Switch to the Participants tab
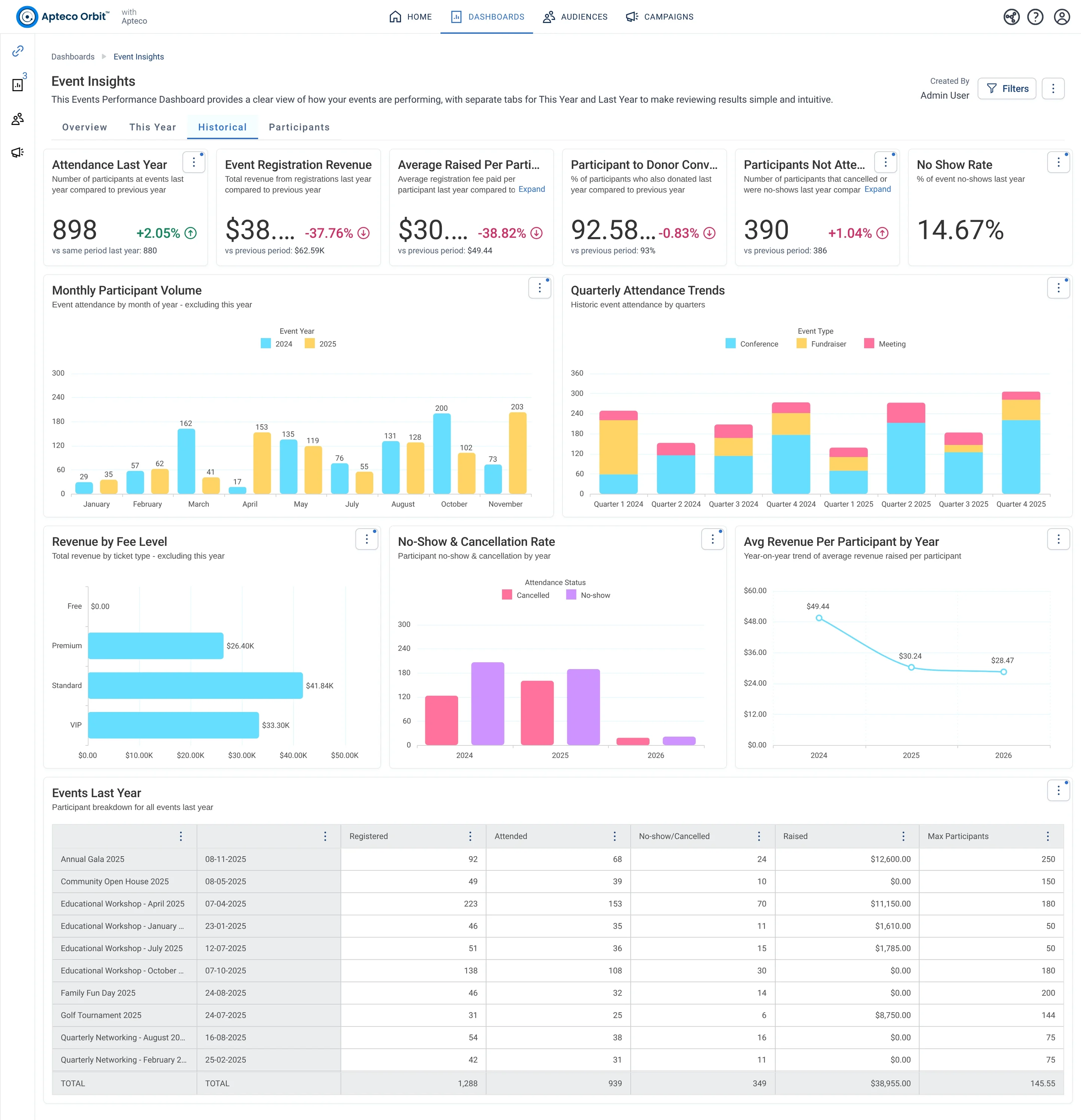 point(299,127)
